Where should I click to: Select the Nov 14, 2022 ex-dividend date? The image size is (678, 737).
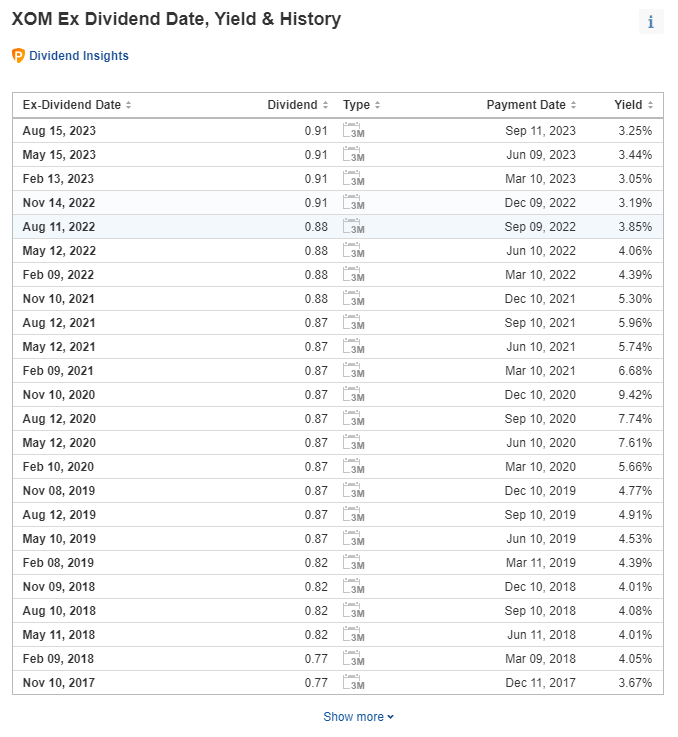click(59, 203)
